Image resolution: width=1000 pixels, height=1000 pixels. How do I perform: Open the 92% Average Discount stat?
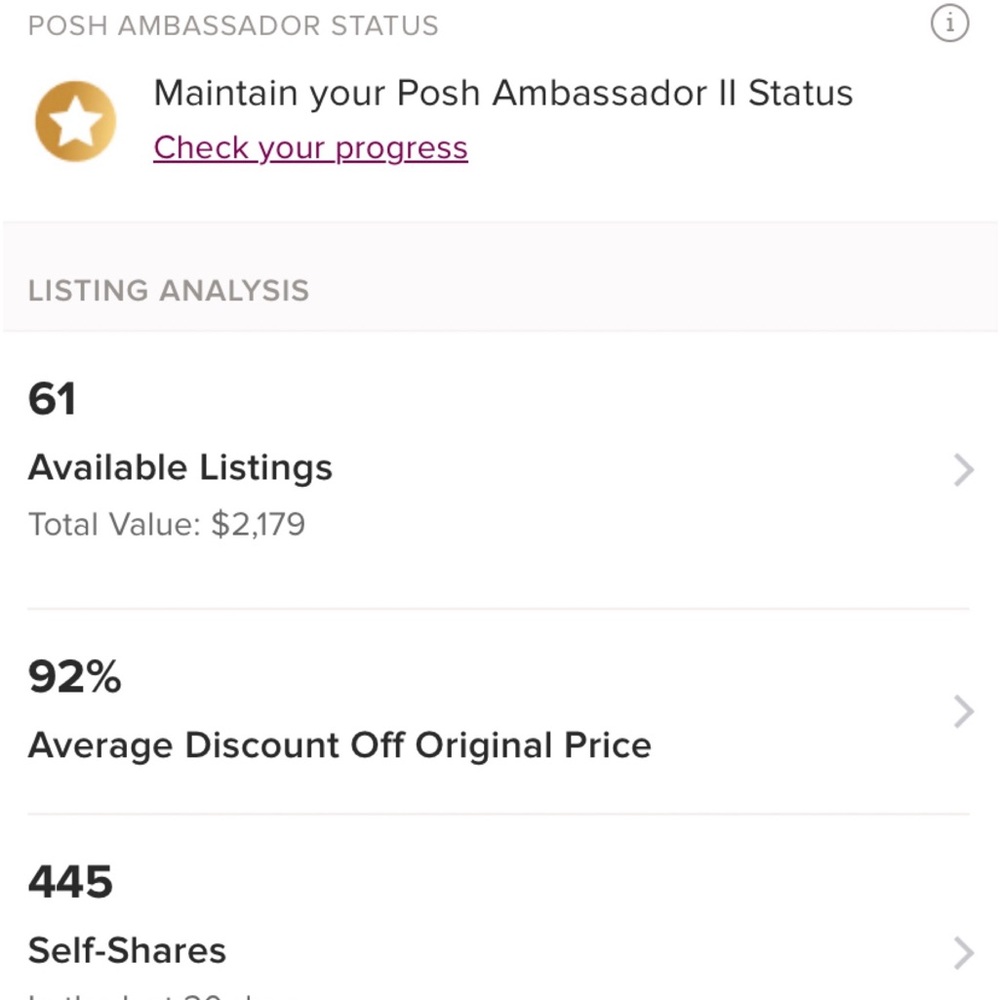point(400,710)
